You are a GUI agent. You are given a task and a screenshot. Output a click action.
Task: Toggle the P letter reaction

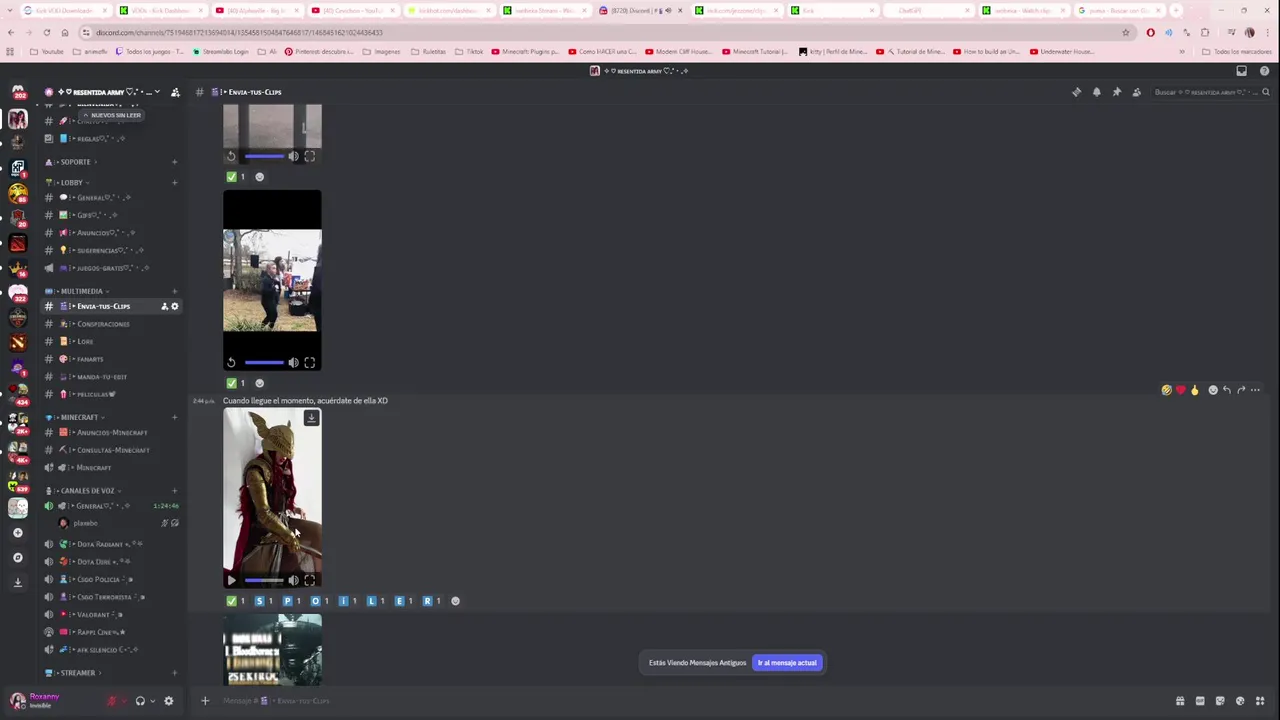(292, 601)
